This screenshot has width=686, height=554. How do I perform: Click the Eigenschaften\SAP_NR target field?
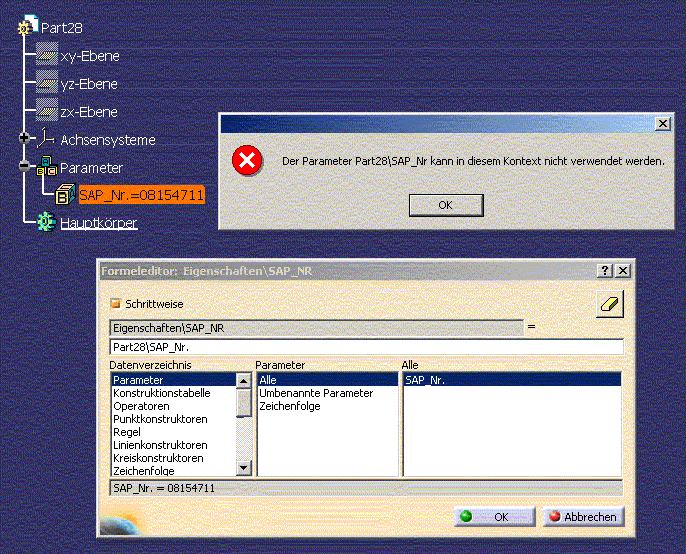click(x=316, y=328)
